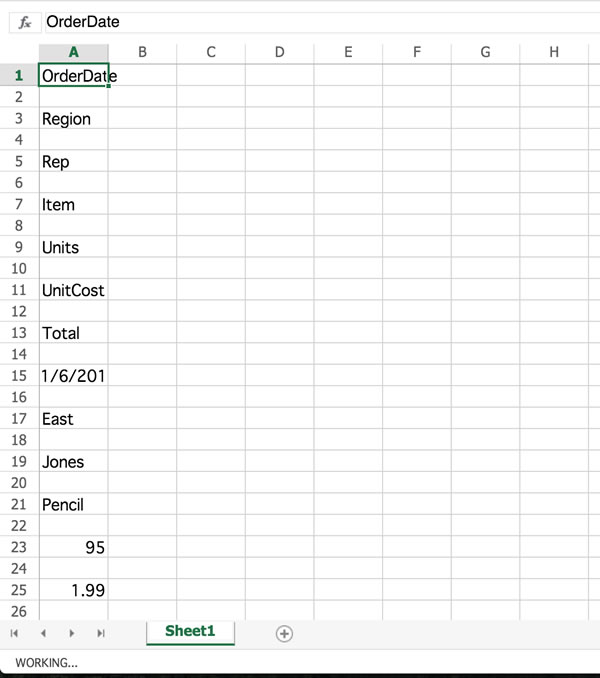Select row 13 header
This screenshot has height=678, width=600.
[x=19, y=333]
